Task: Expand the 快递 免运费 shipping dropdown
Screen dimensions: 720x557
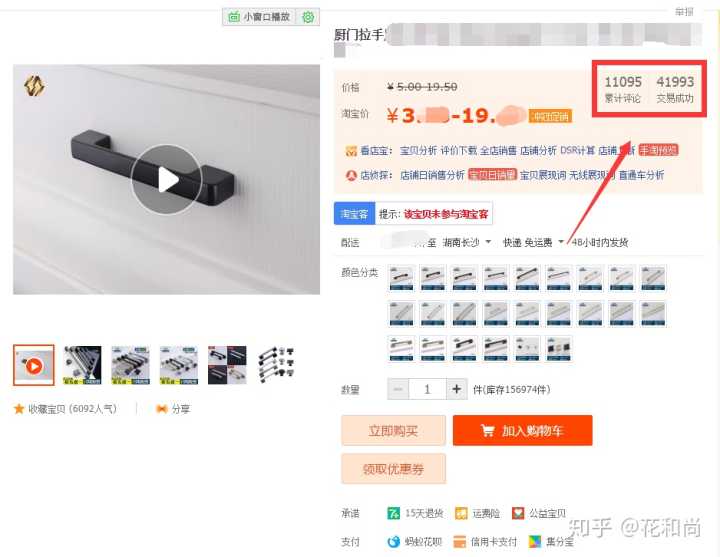Action: click(561, 242)
